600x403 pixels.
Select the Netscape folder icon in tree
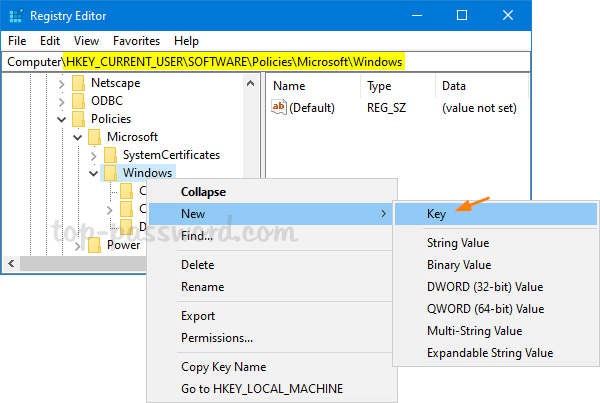tap(78, 83)
